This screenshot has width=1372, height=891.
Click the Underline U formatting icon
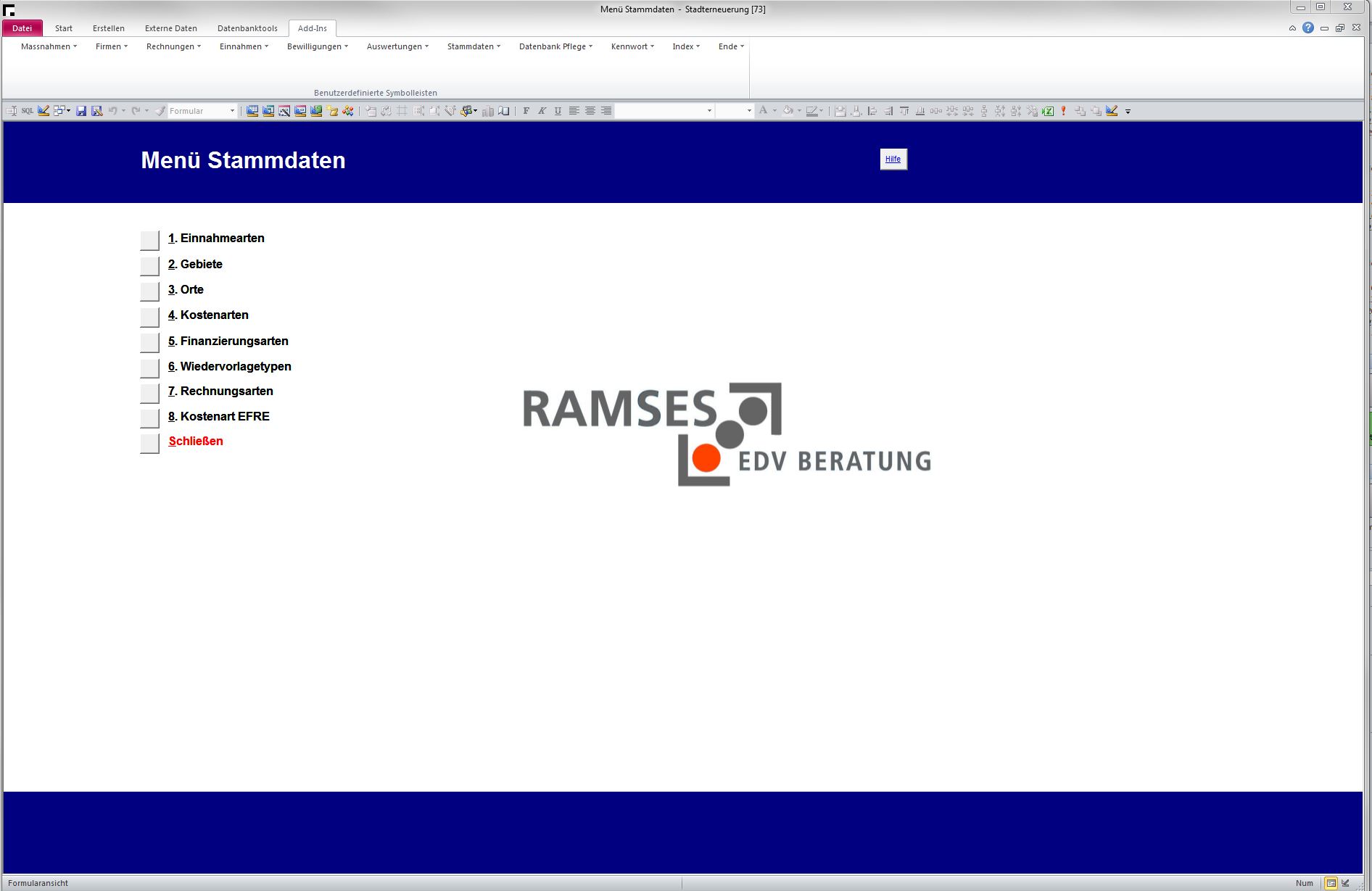[558, 111]
